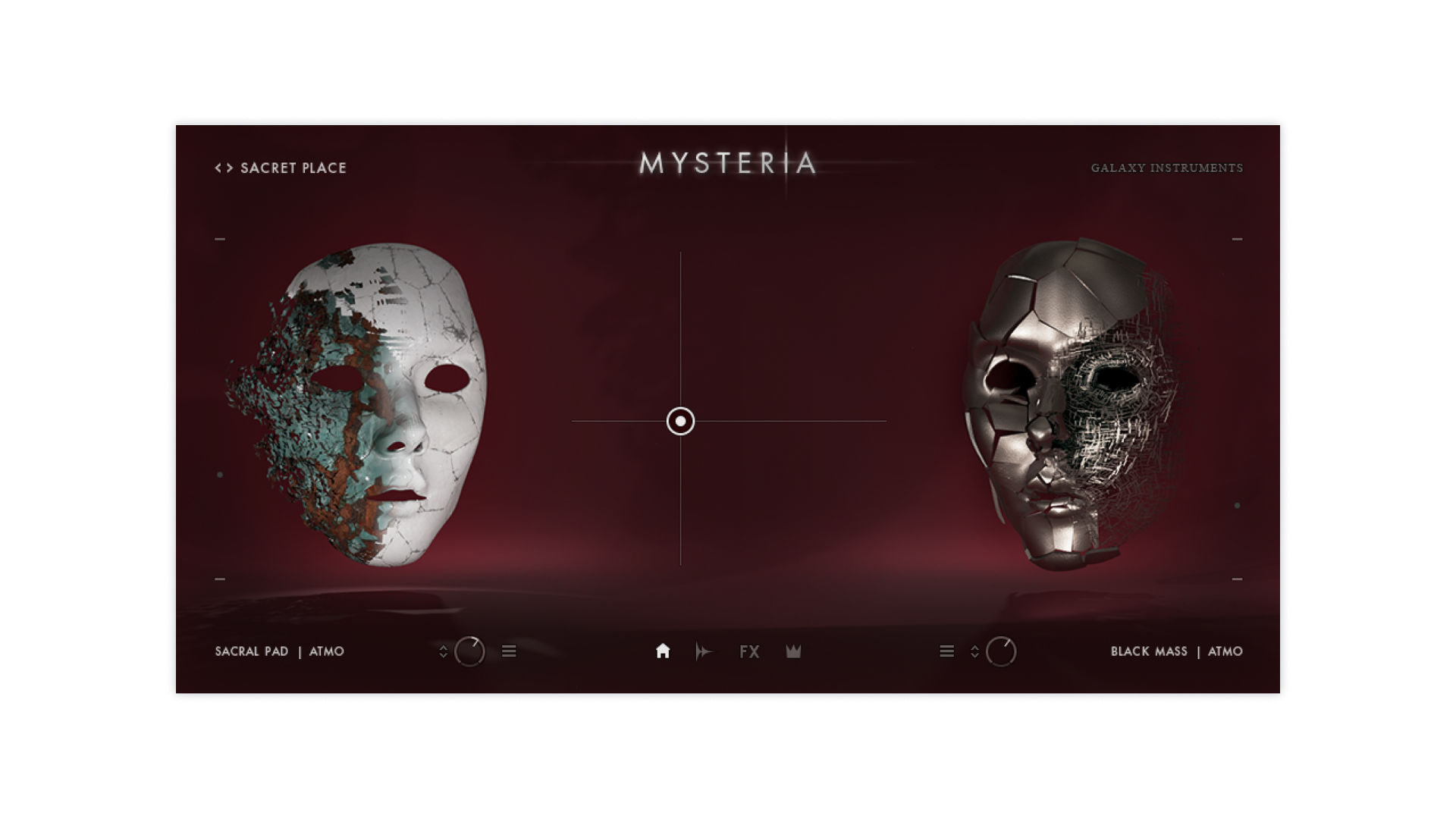Click the X-Y crossfade center puck
The image size is (1456, 819).
680,421
